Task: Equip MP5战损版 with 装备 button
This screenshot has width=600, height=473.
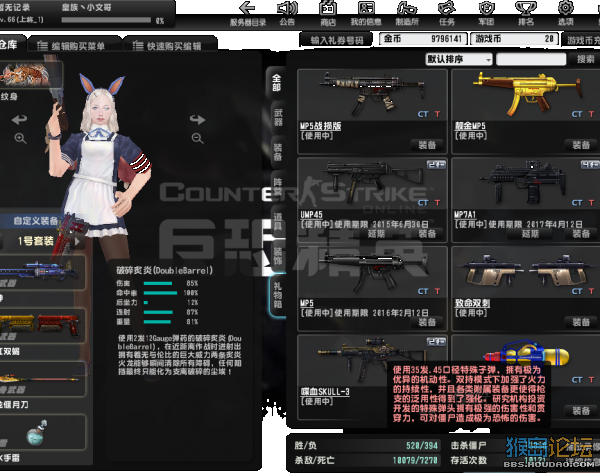Action: (427, 145)
